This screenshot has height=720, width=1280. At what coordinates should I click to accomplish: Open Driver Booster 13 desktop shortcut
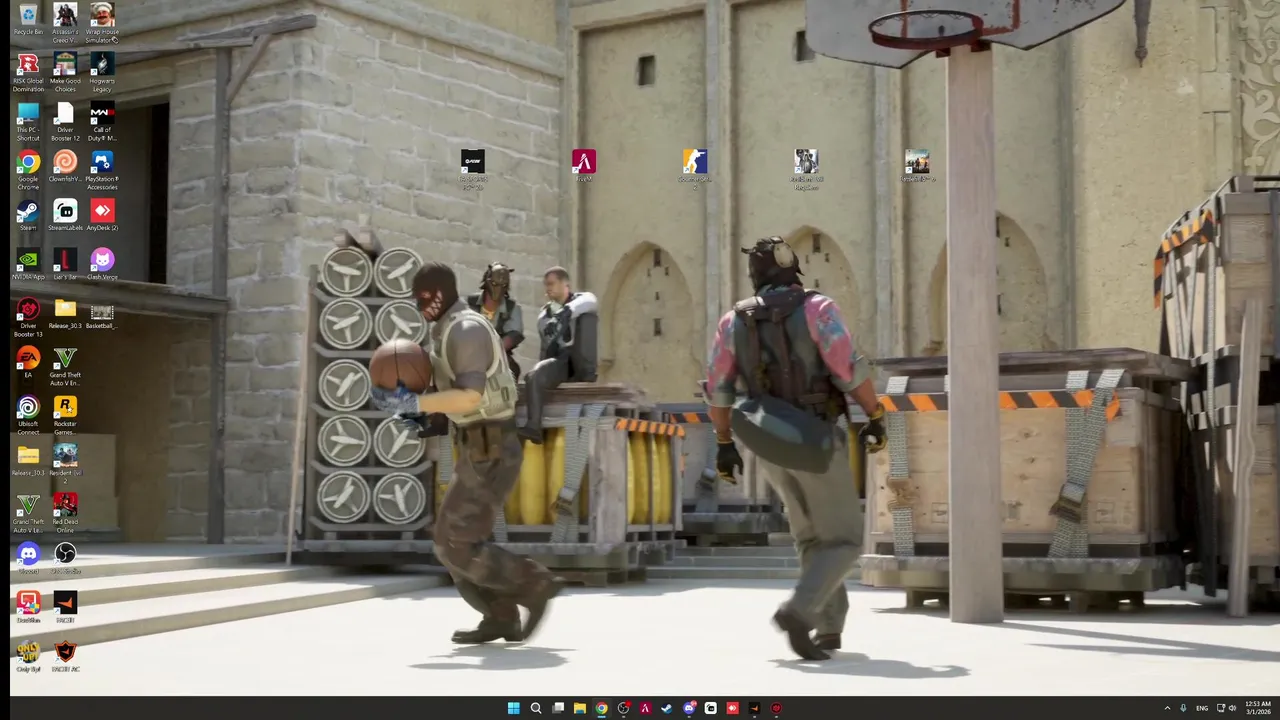(28, 318)
